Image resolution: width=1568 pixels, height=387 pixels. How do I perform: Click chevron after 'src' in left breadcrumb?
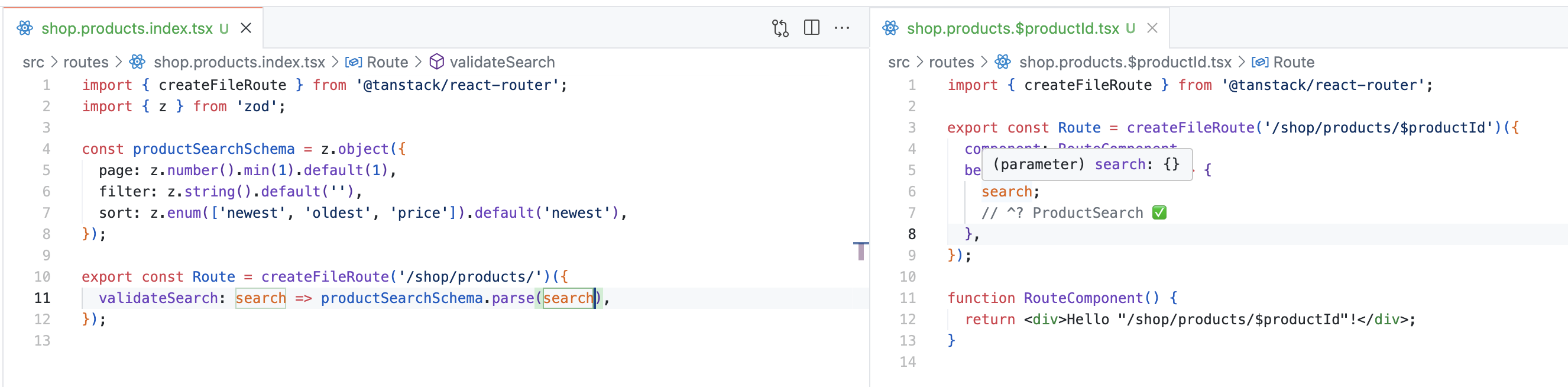point(54,62)
